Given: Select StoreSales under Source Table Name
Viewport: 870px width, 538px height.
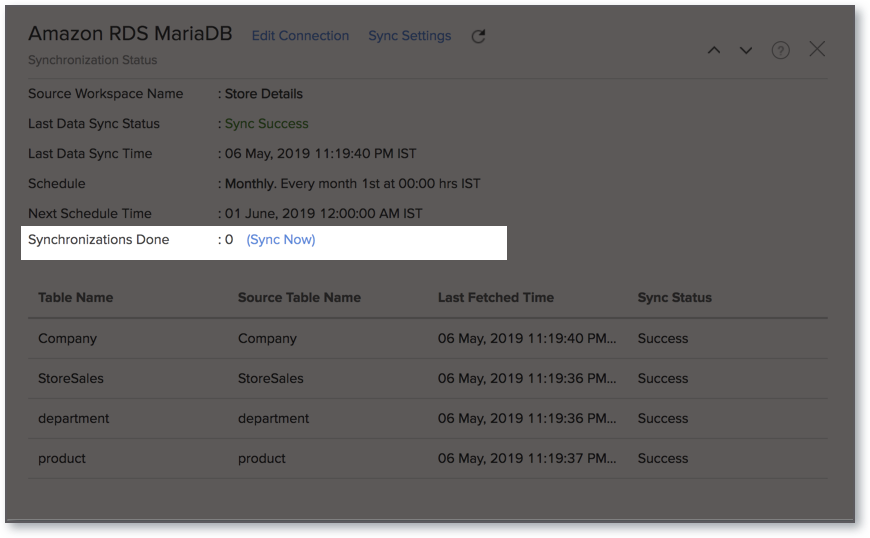Looking at the screenshot, I should tap(270, 378).
